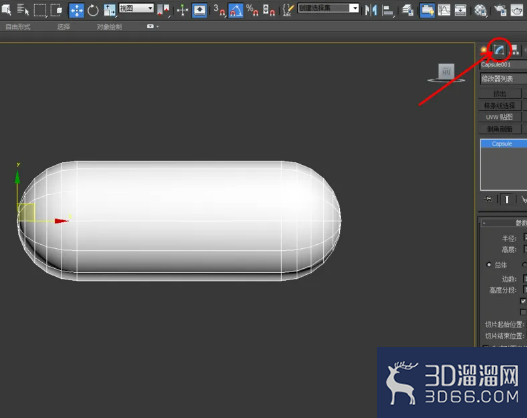Open the Curve Editor
527x418 pixels.
pyautogui.click(x=444, y=10)
